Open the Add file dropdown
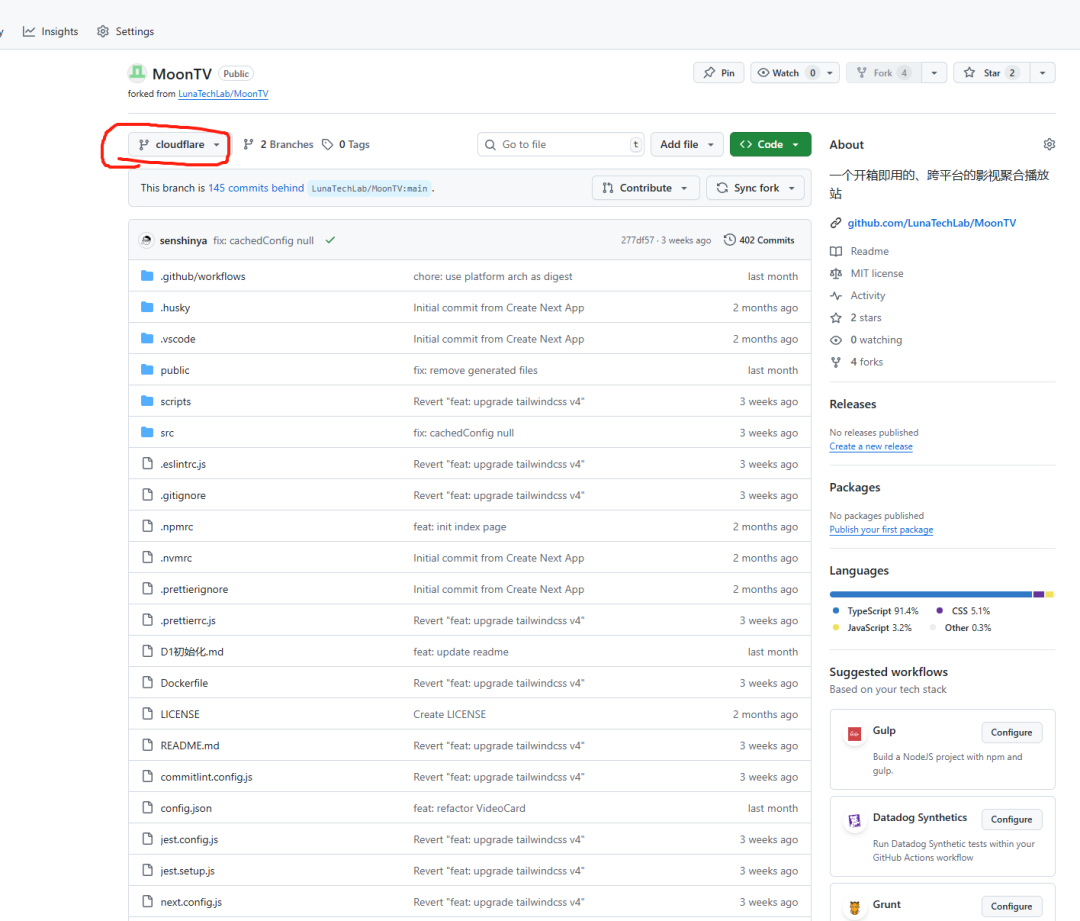The height and width of the screenshot is (921, 1080). click(x=686, y=145)
